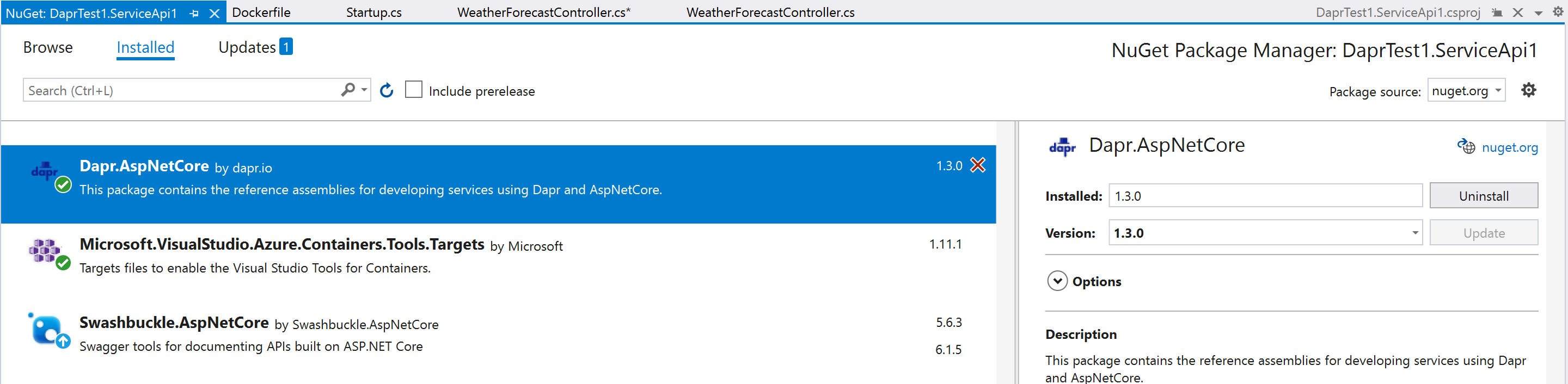Open the document tab overflow dropdown arrow
Image resolution: width=1568 pixels, height=384 pixels.
click(1538, 13)
